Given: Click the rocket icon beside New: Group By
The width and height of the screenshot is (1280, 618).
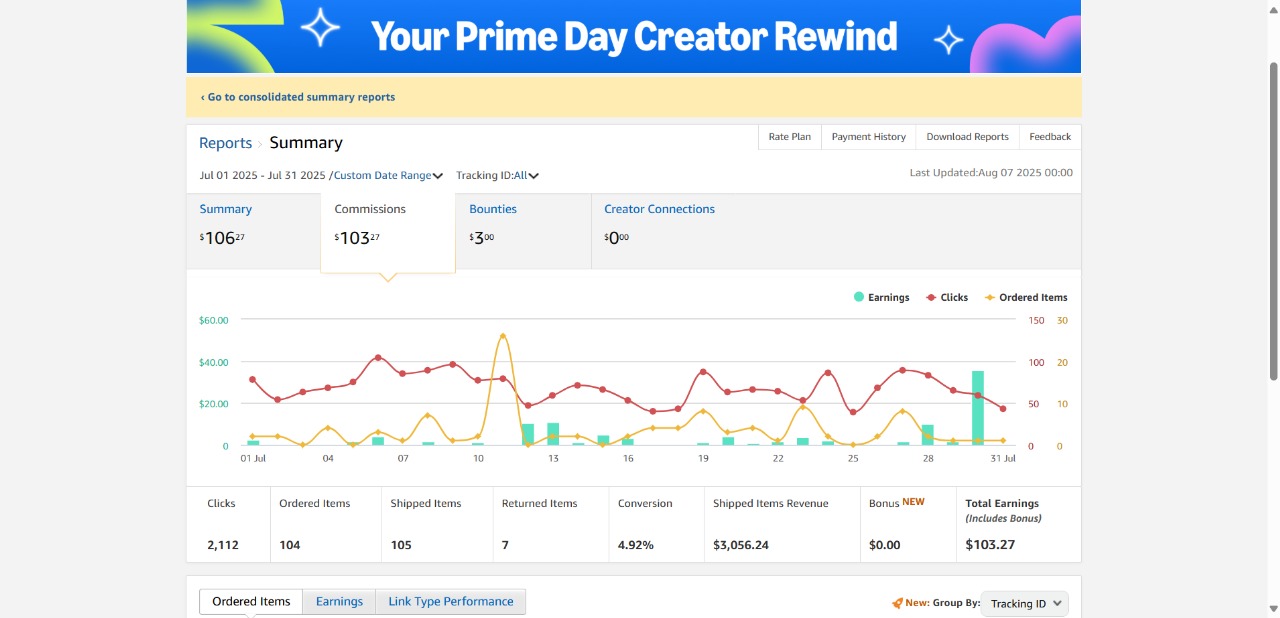Looking at the screenshot, I should 897,603.
